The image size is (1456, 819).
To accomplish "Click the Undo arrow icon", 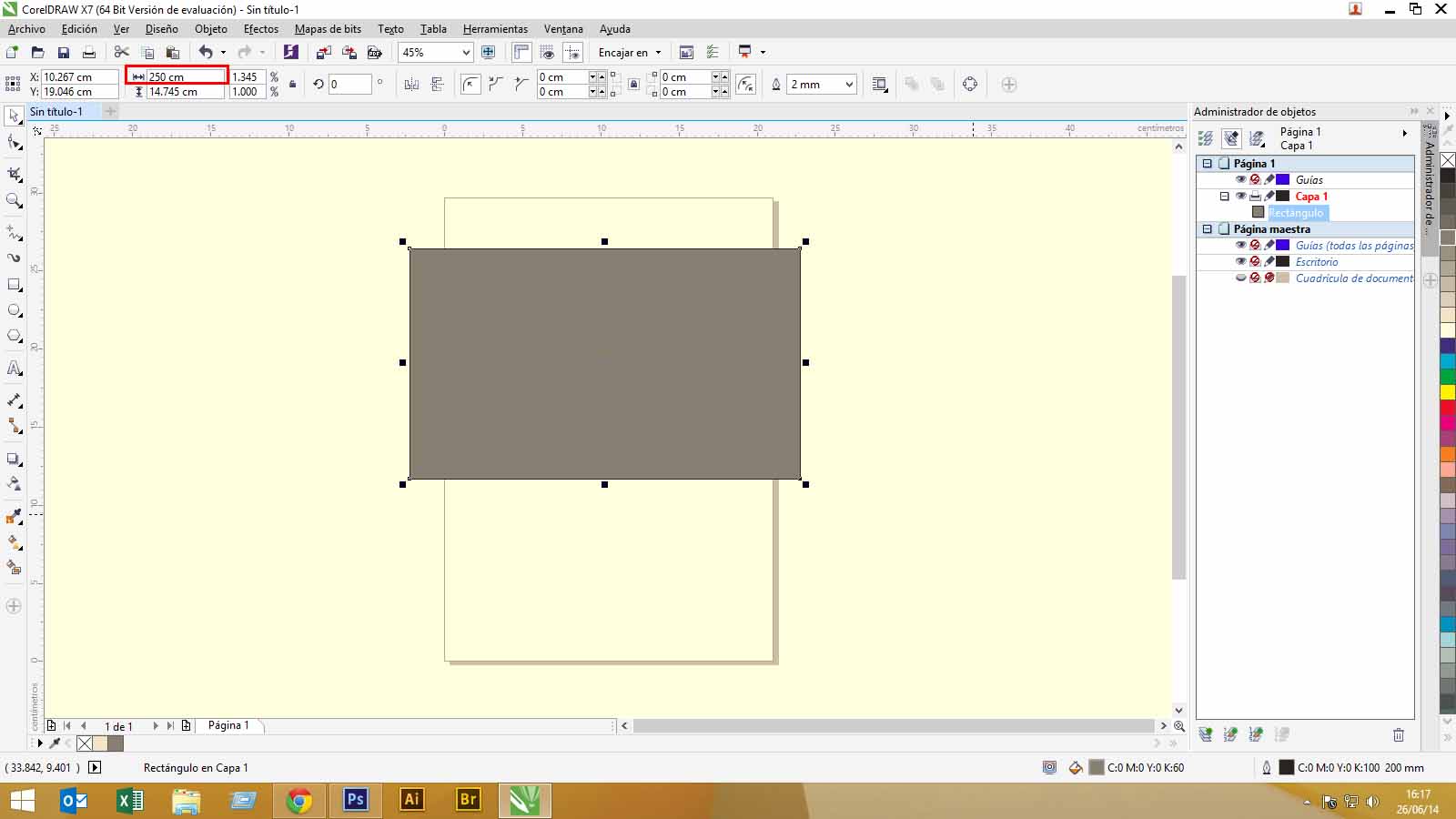I will pyautogui.click(x=206, y=53).
